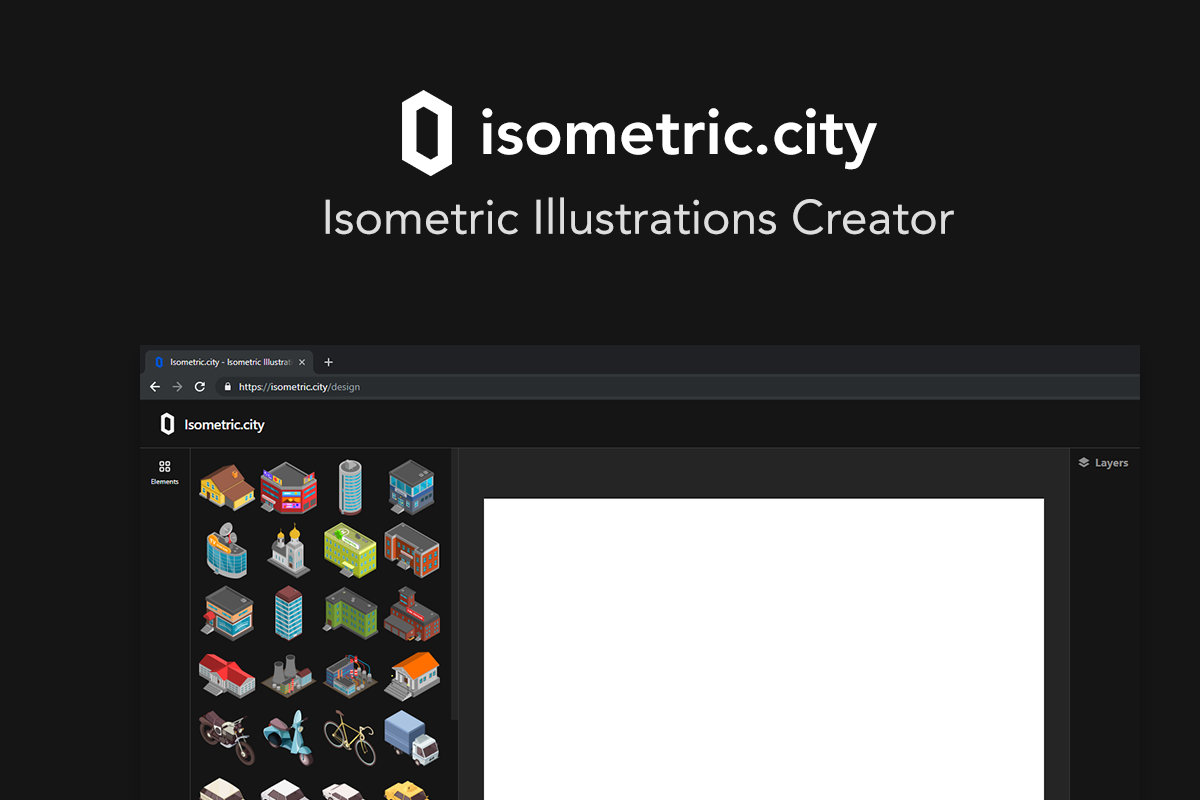
Task: Add the power plant with cooling towers
Action: click(x=289, y=675)
